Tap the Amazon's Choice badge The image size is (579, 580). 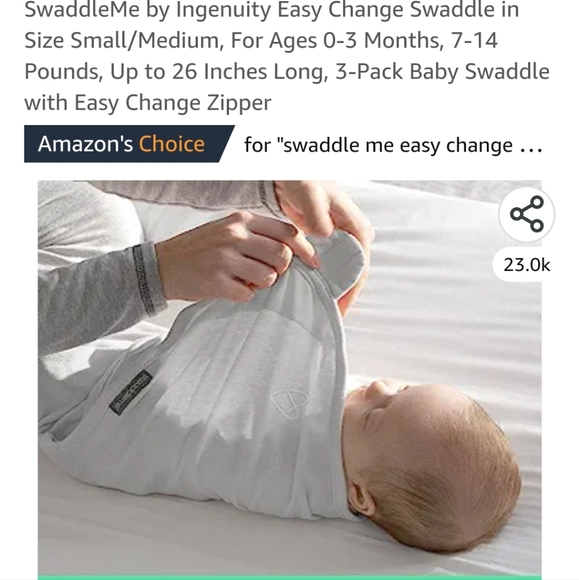[x=129, y=144]
